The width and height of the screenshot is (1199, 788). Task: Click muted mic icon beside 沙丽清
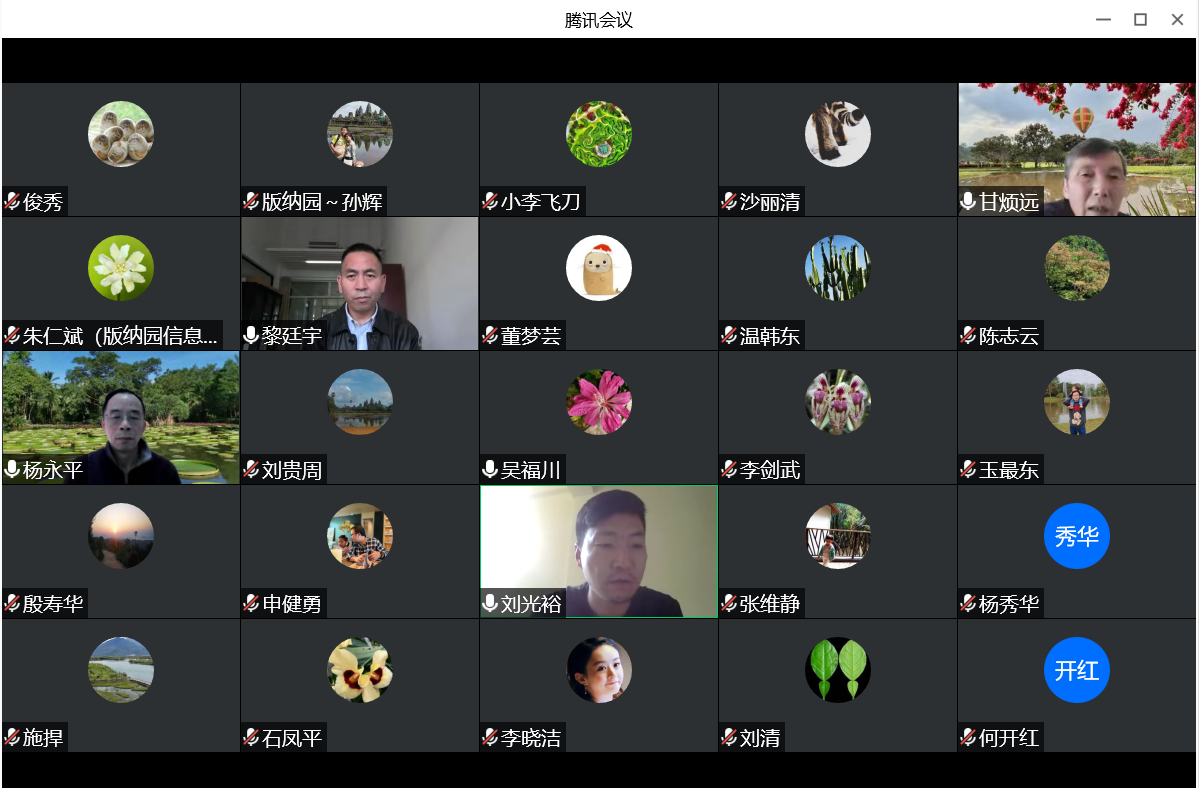(x=729, y=202)
